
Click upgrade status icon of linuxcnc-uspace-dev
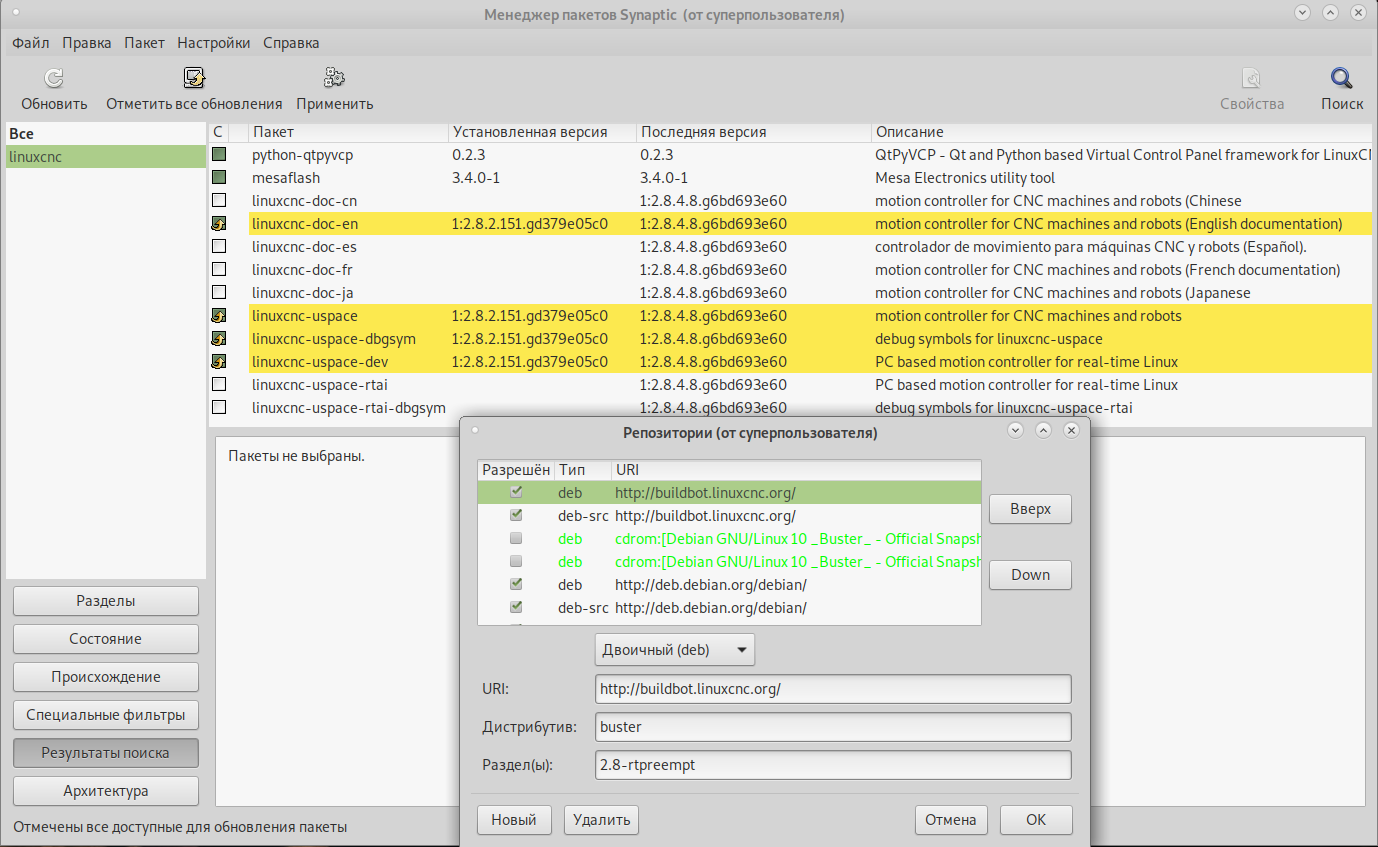click(219, 362)
